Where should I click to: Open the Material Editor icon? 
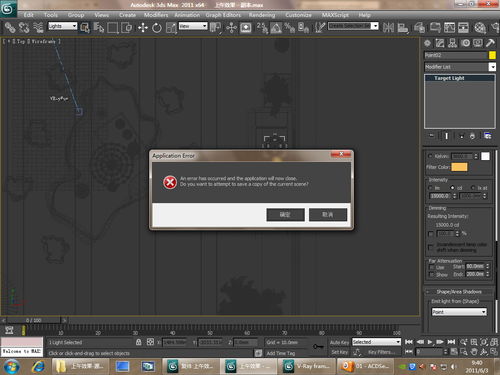480,27
